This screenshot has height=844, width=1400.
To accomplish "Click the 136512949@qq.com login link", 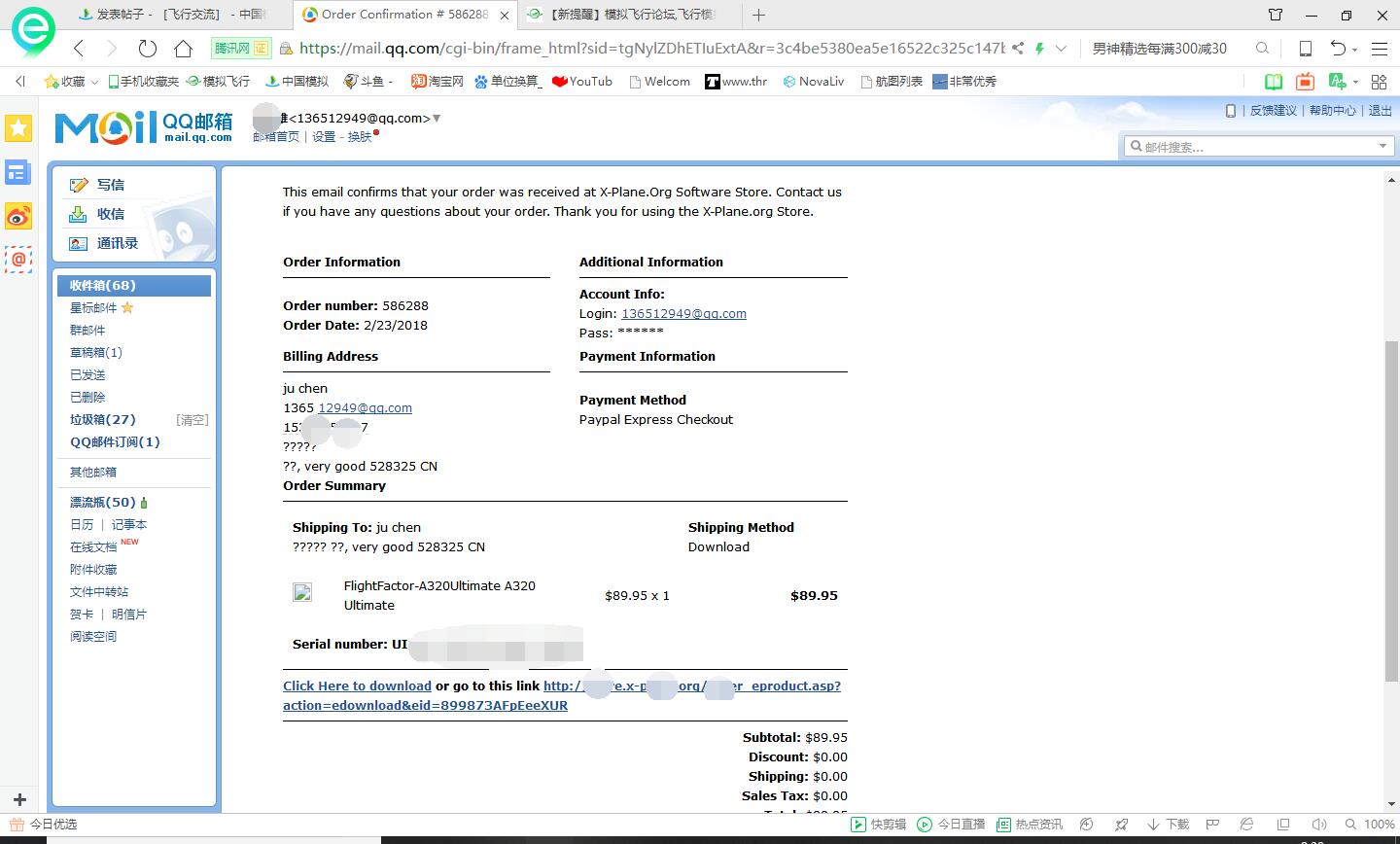I will (x=683, y=313).
